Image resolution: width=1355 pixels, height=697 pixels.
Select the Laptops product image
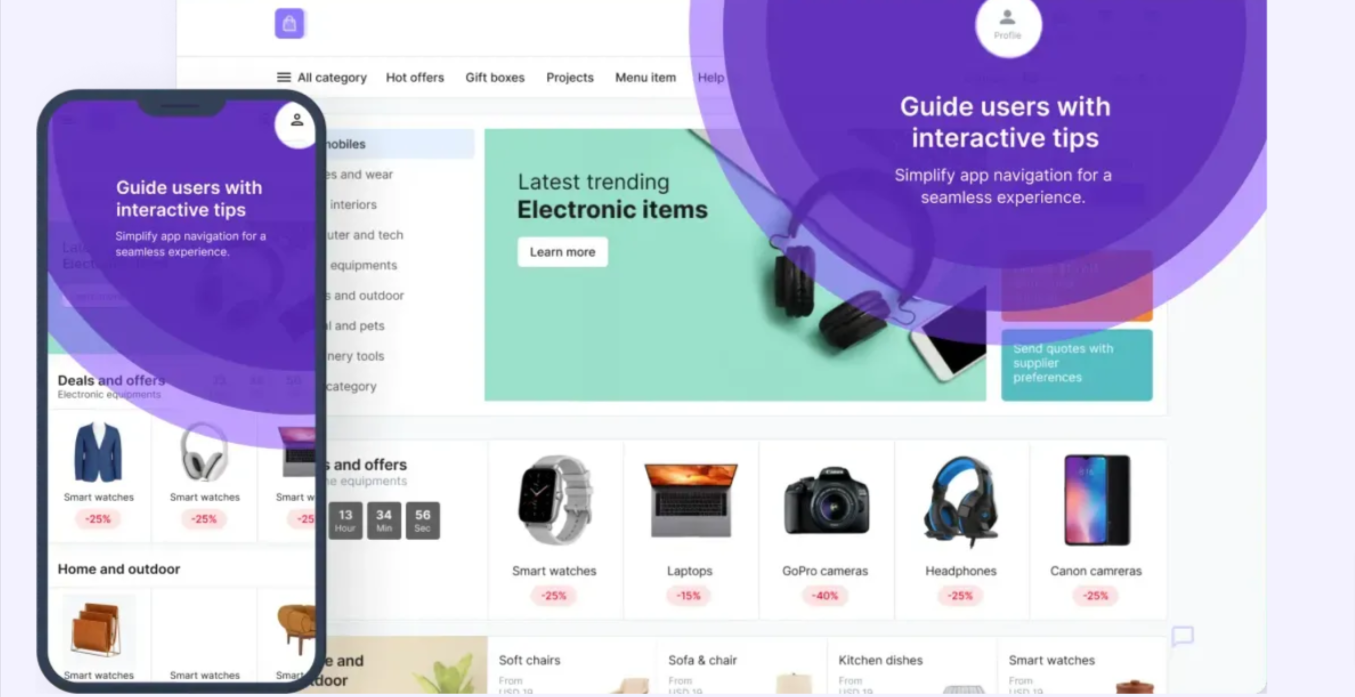pyautogui.click(x=690, y=500)
